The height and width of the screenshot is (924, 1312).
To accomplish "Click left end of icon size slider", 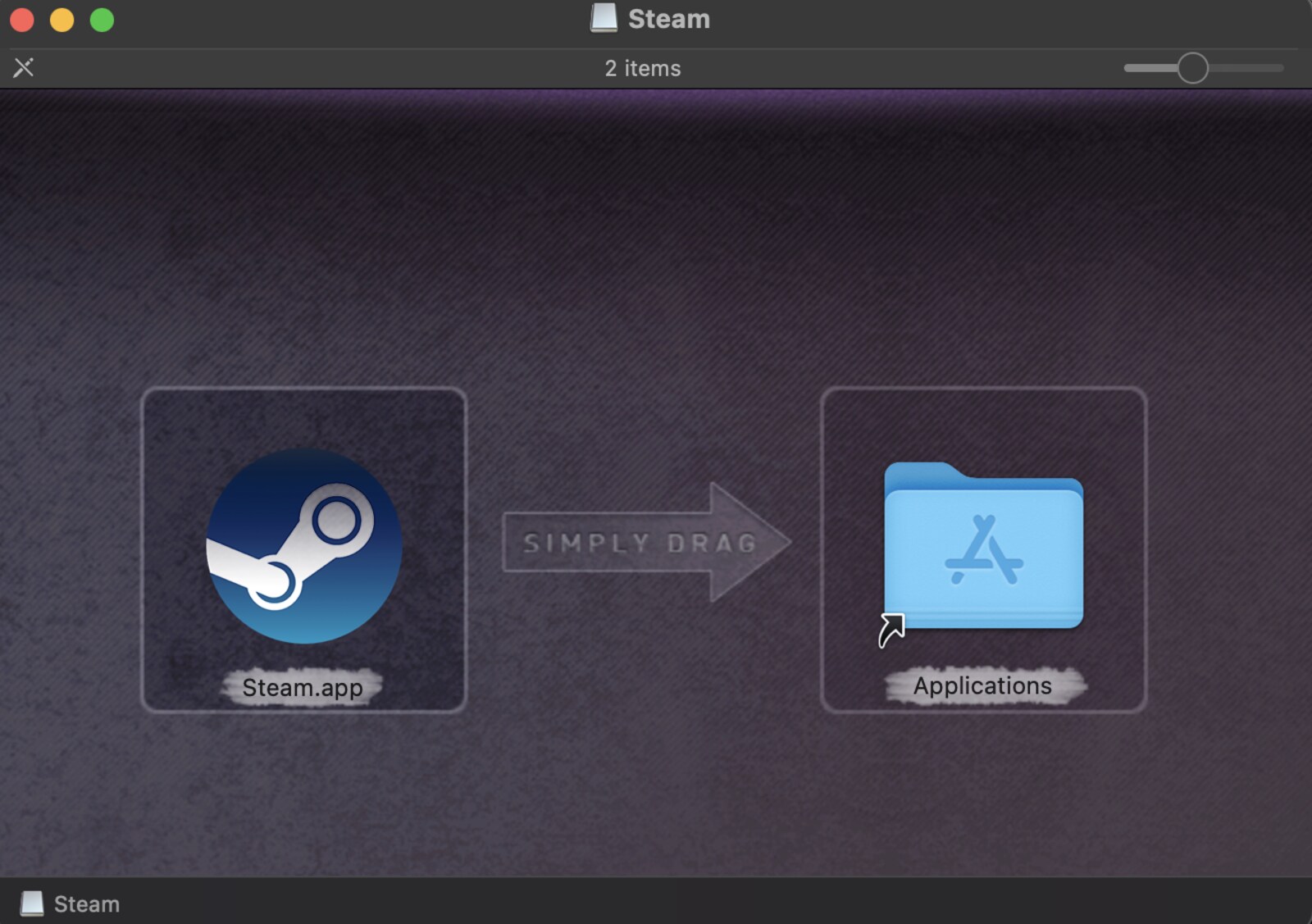I will pos(1130,68).
